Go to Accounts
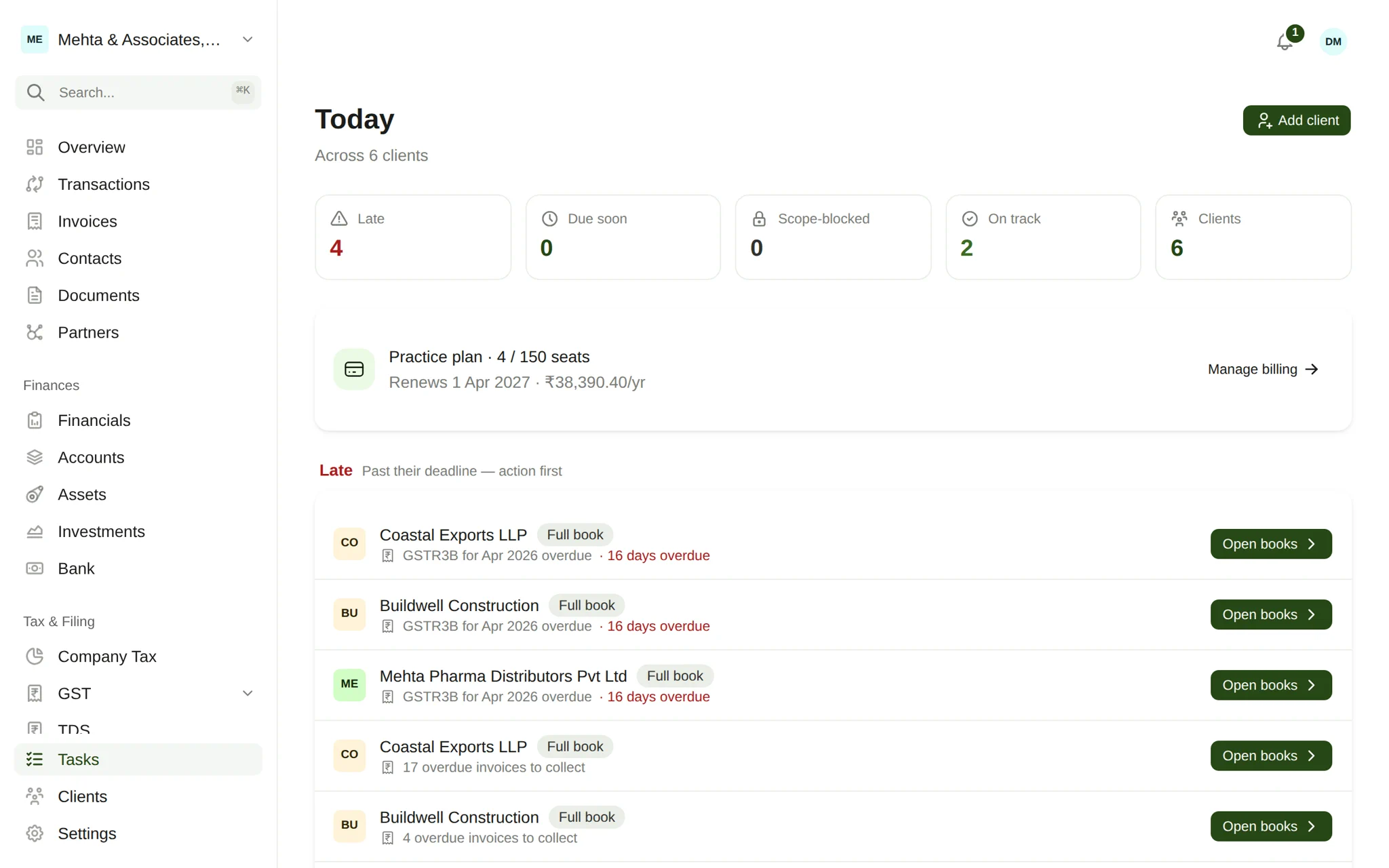Image resolution: width=1389 pixels, height=868 pixels. tap(138, 458)
